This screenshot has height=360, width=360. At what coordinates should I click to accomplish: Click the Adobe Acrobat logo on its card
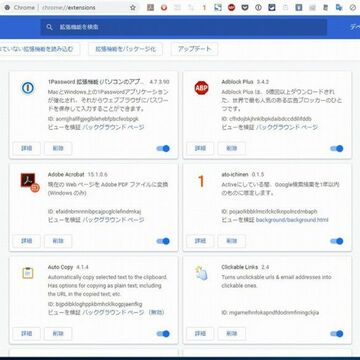(x=30, y=182)
